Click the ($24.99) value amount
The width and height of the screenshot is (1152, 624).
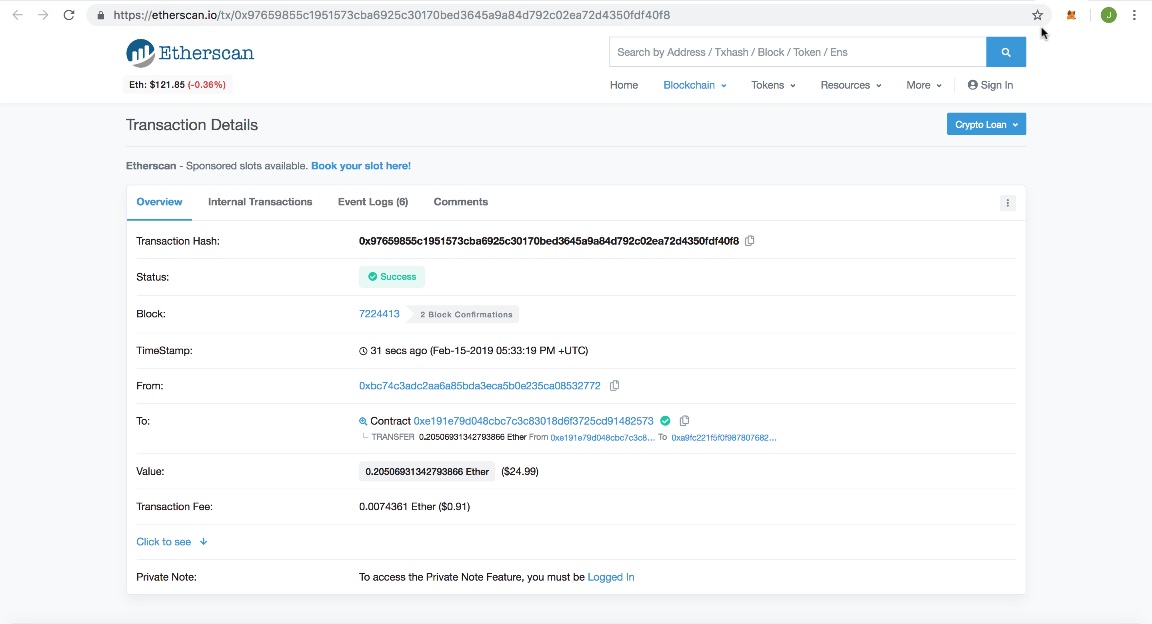519,472
